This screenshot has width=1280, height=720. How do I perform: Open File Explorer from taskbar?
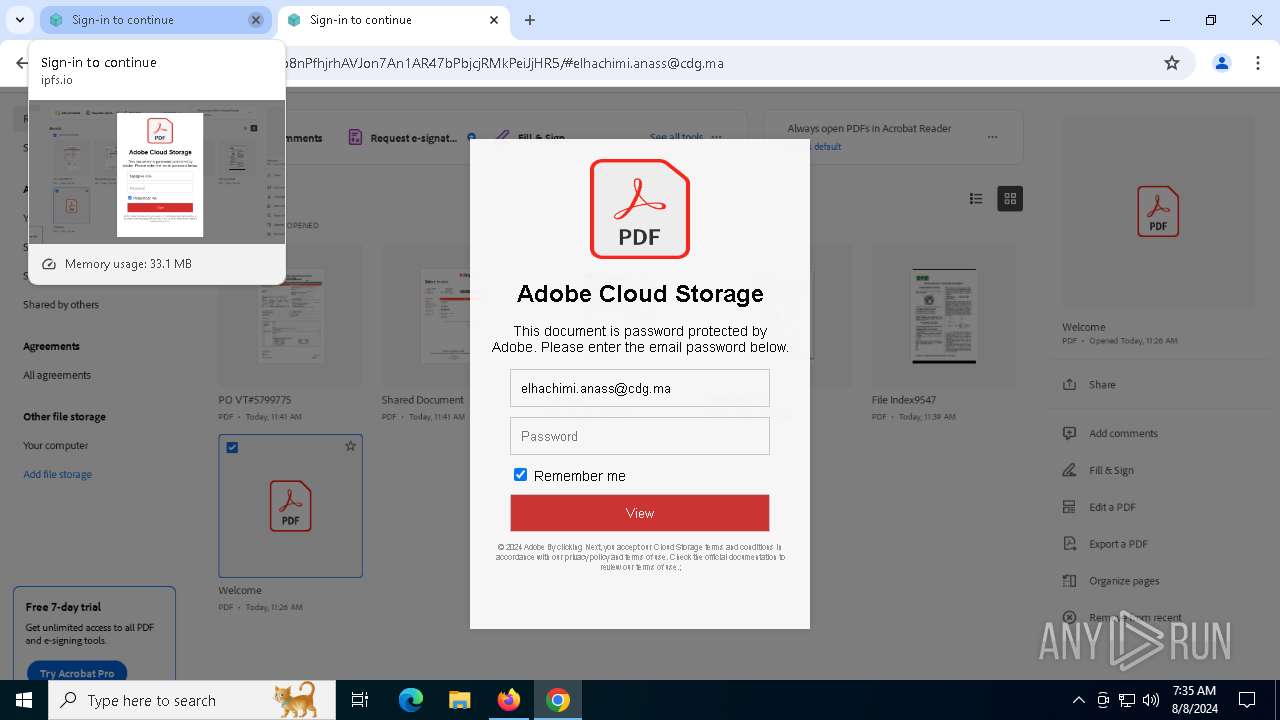point(459,700)
